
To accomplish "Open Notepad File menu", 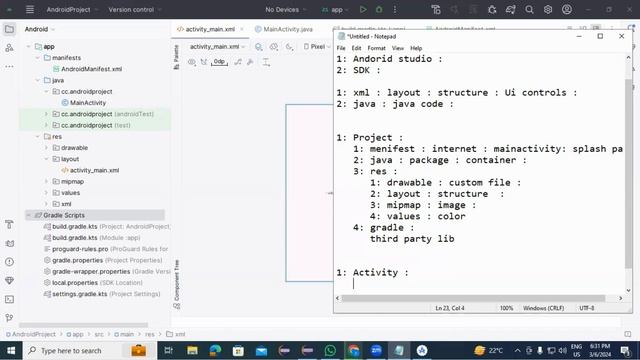I will (x=341, y=48).
